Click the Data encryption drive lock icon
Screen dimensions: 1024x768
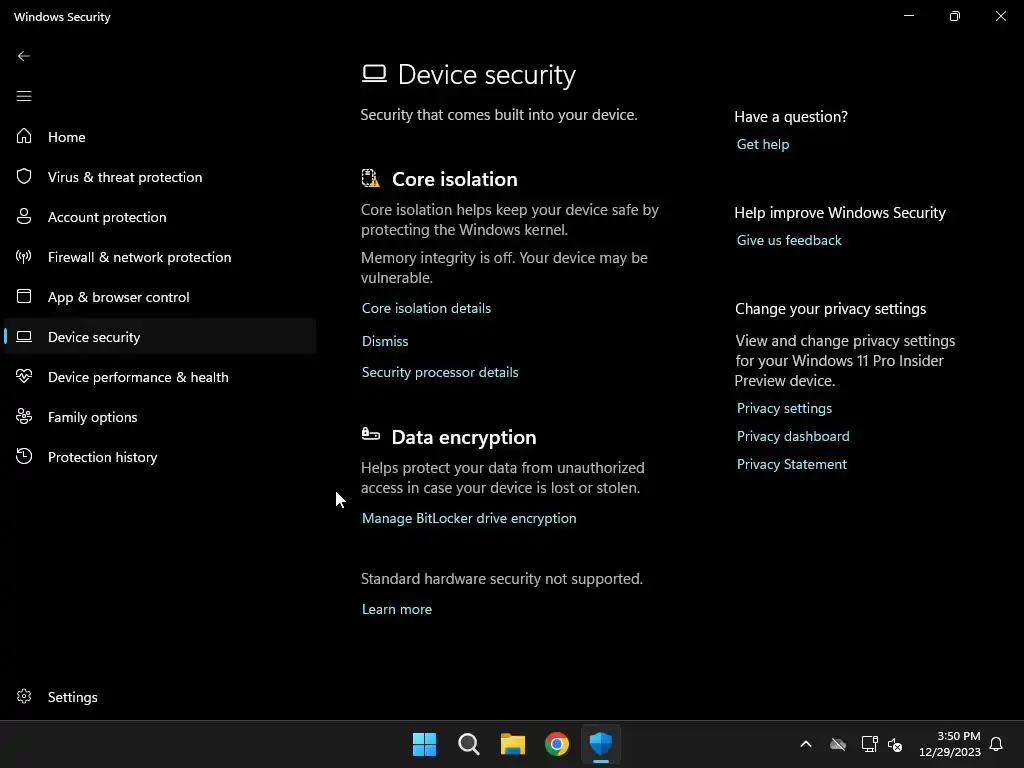tap(371, 434)
